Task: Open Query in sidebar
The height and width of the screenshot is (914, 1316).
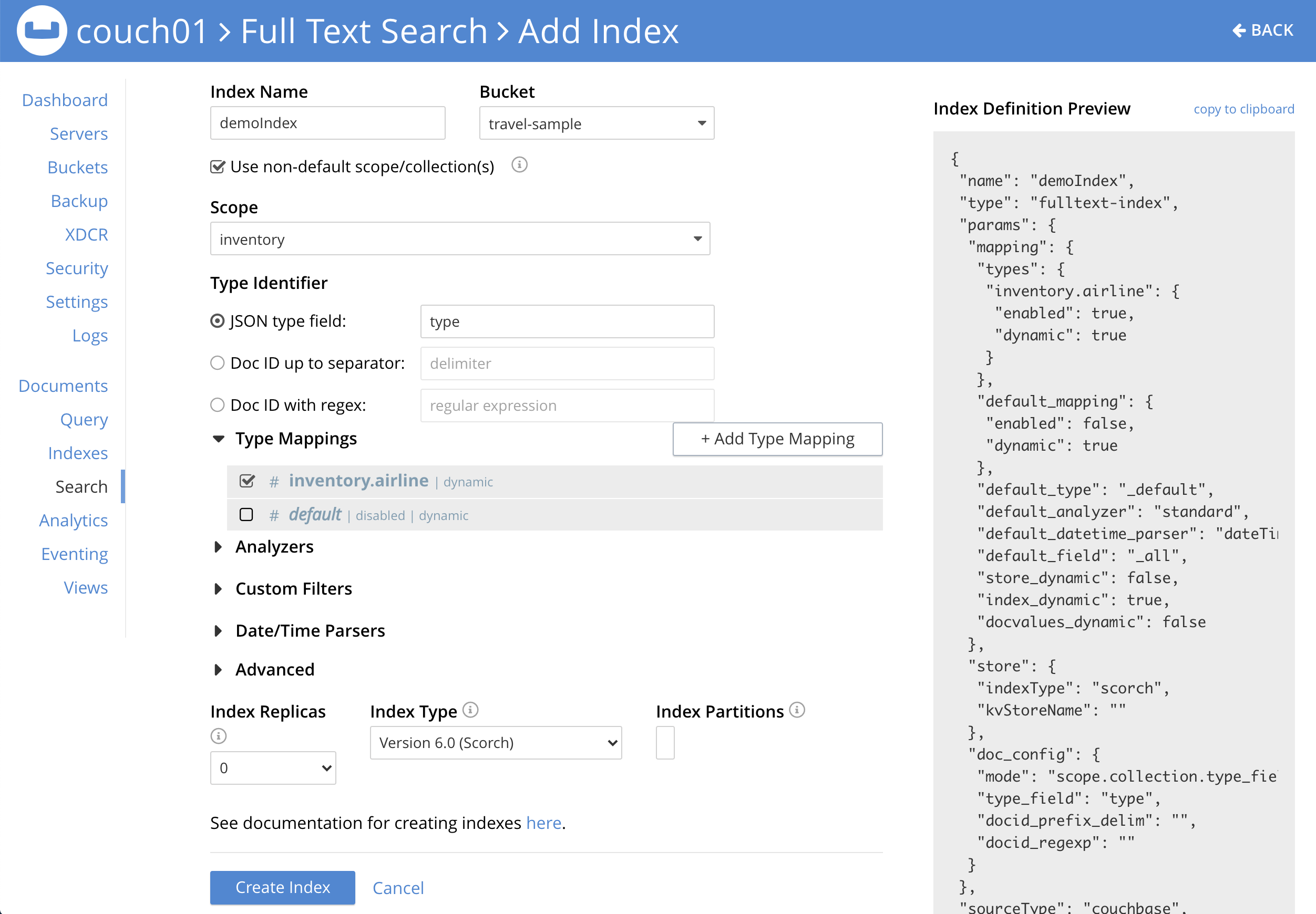Action: coord(84,420)
